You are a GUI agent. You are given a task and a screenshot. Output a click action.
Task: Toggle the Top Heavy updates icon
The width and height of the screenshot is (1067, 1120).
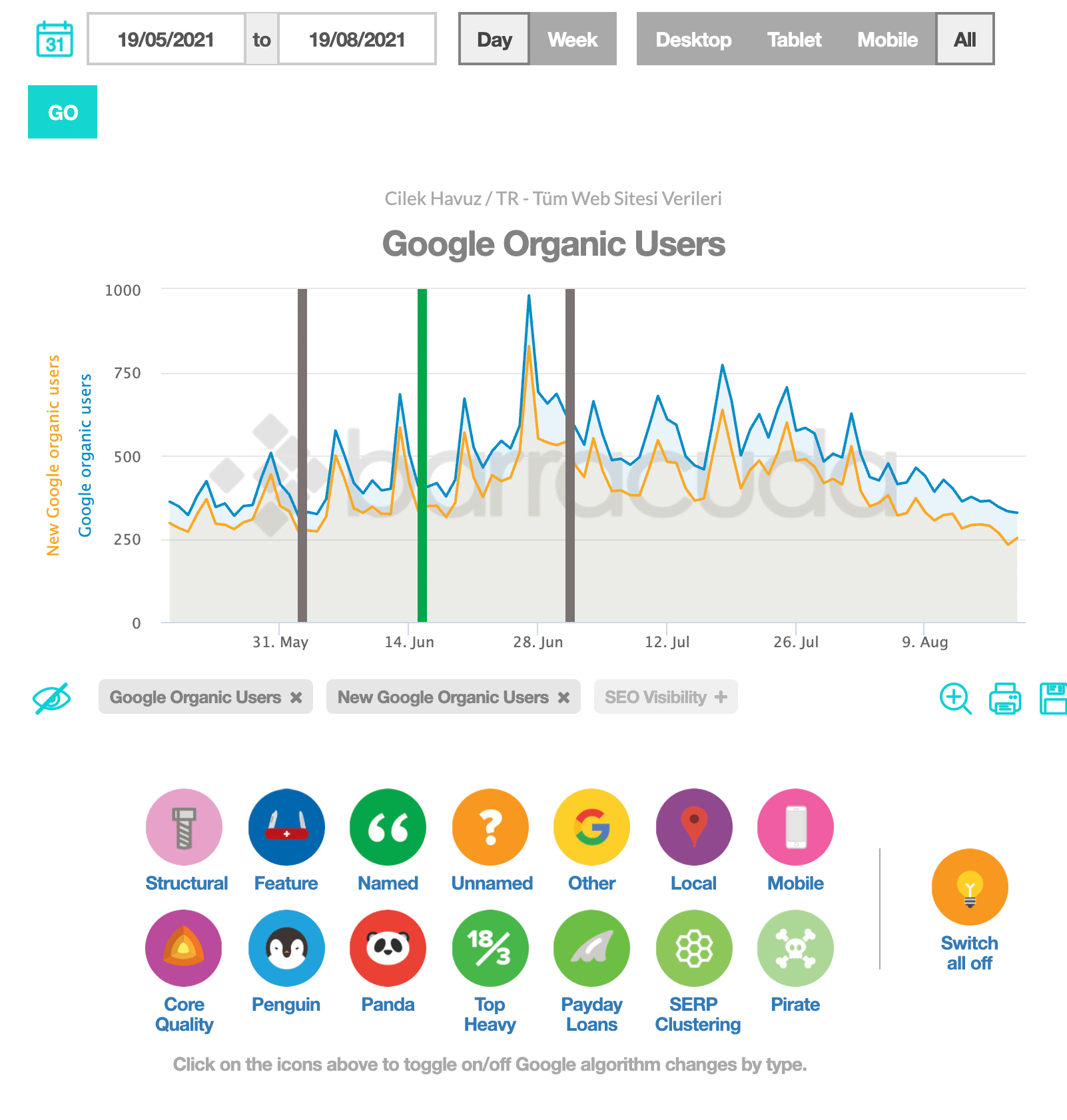point(490,948)
